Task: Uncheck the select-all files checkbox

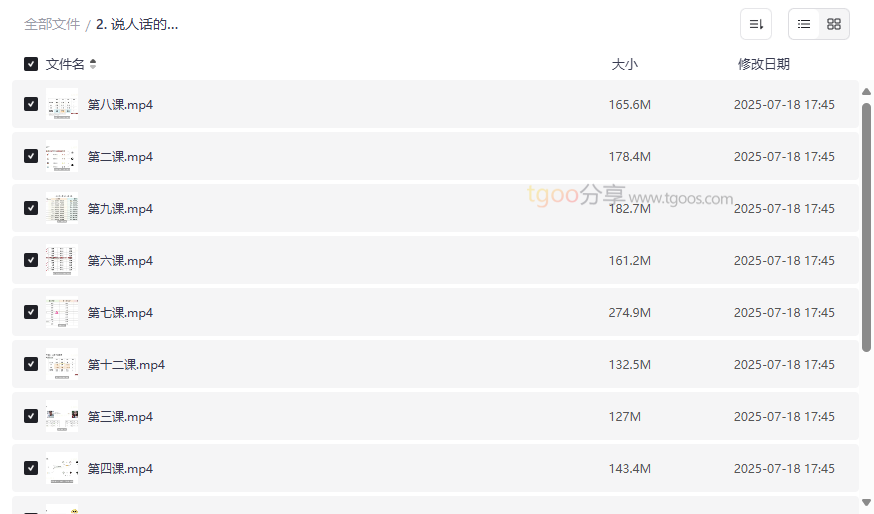Action: coord(31,64)
